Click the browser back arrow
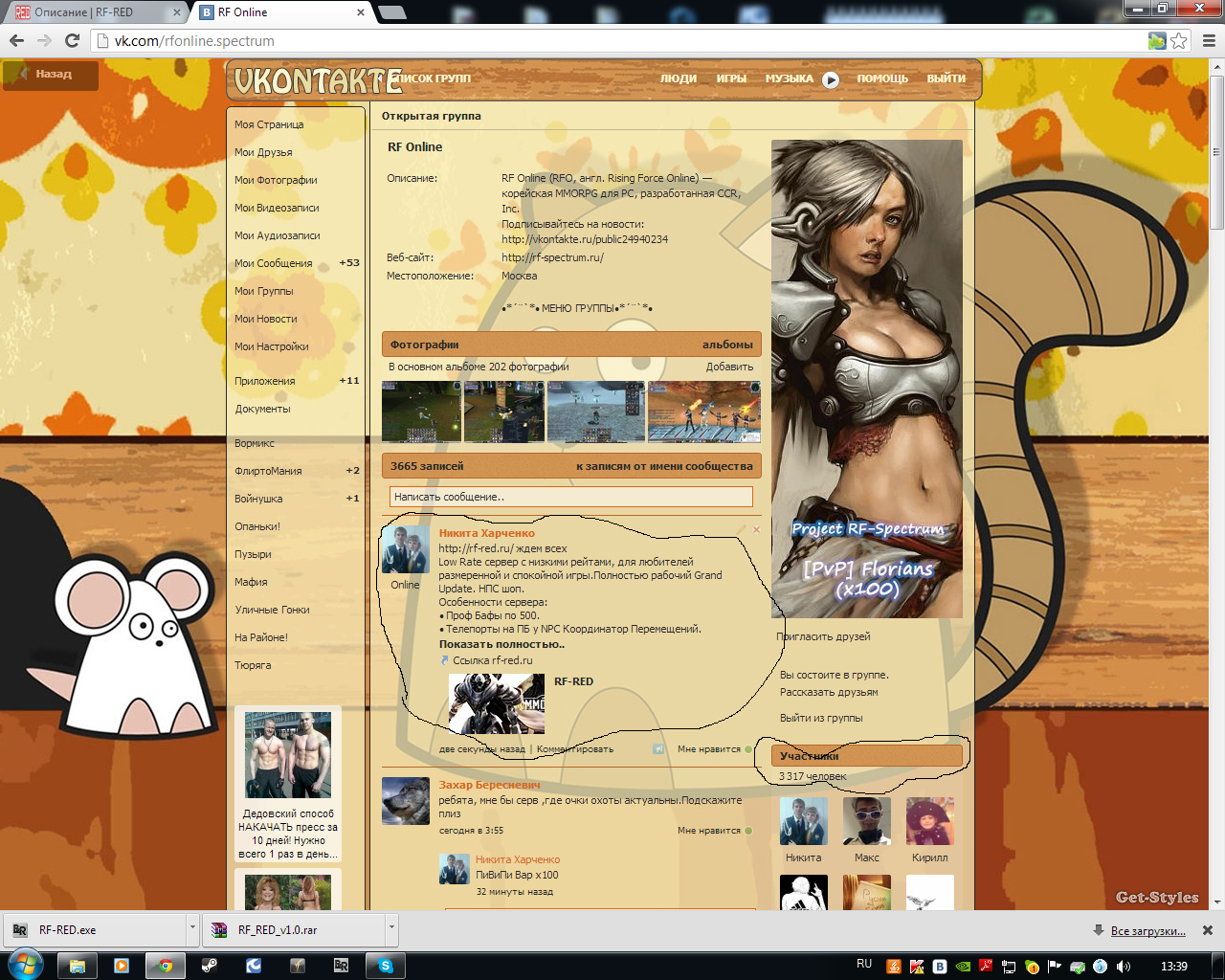Viewport: 1225px width, 980px height. (x=16, y=40)
